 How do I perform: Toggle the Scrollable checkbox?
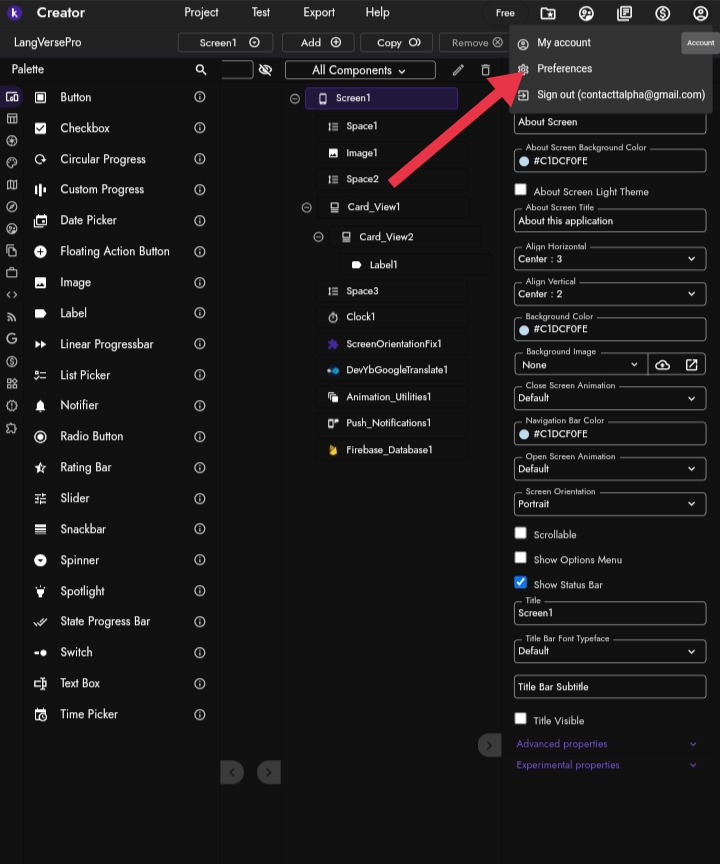520,533
